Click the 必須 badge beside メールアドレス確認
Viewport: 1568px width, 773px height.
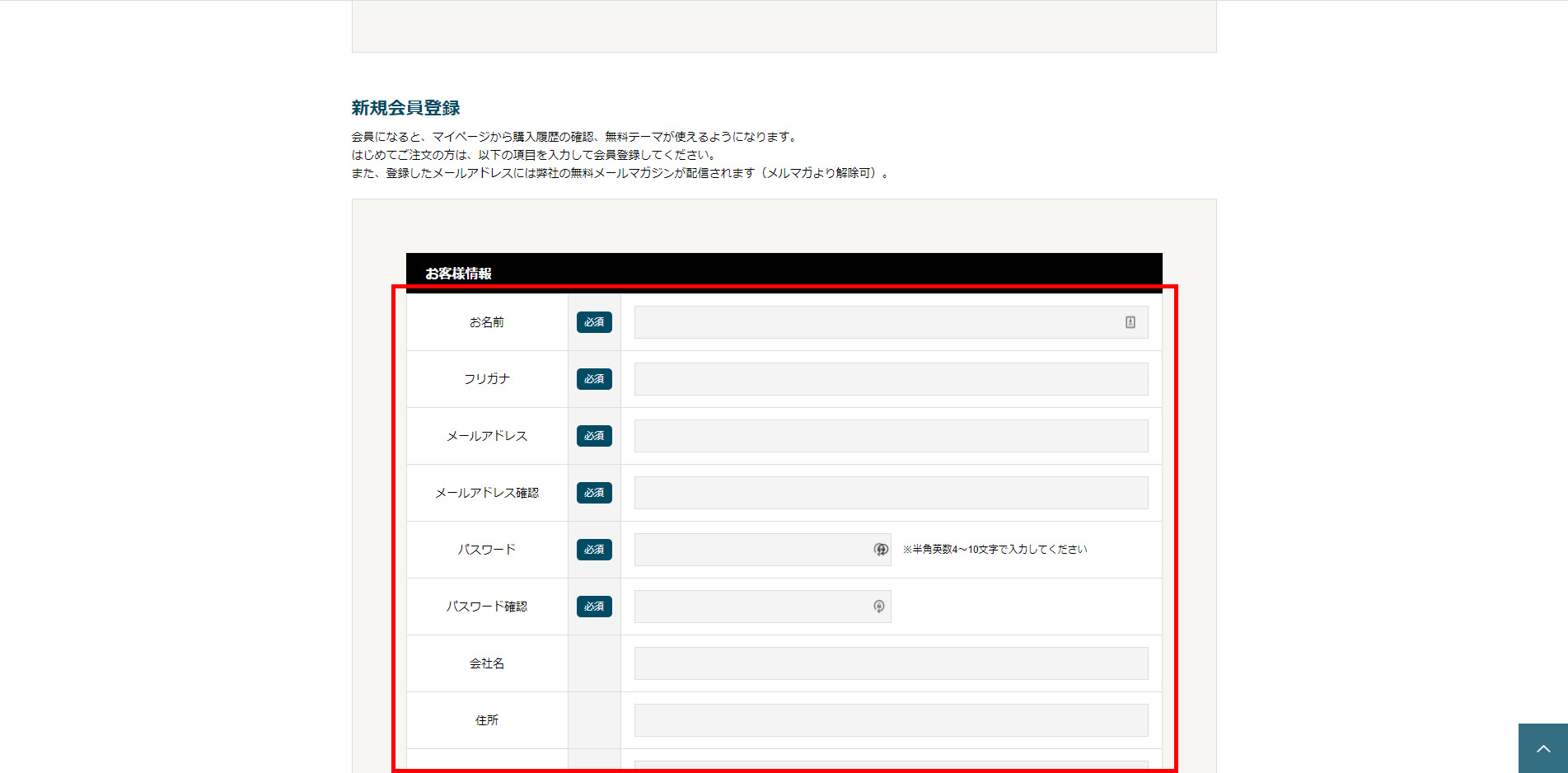pos(594,493)
